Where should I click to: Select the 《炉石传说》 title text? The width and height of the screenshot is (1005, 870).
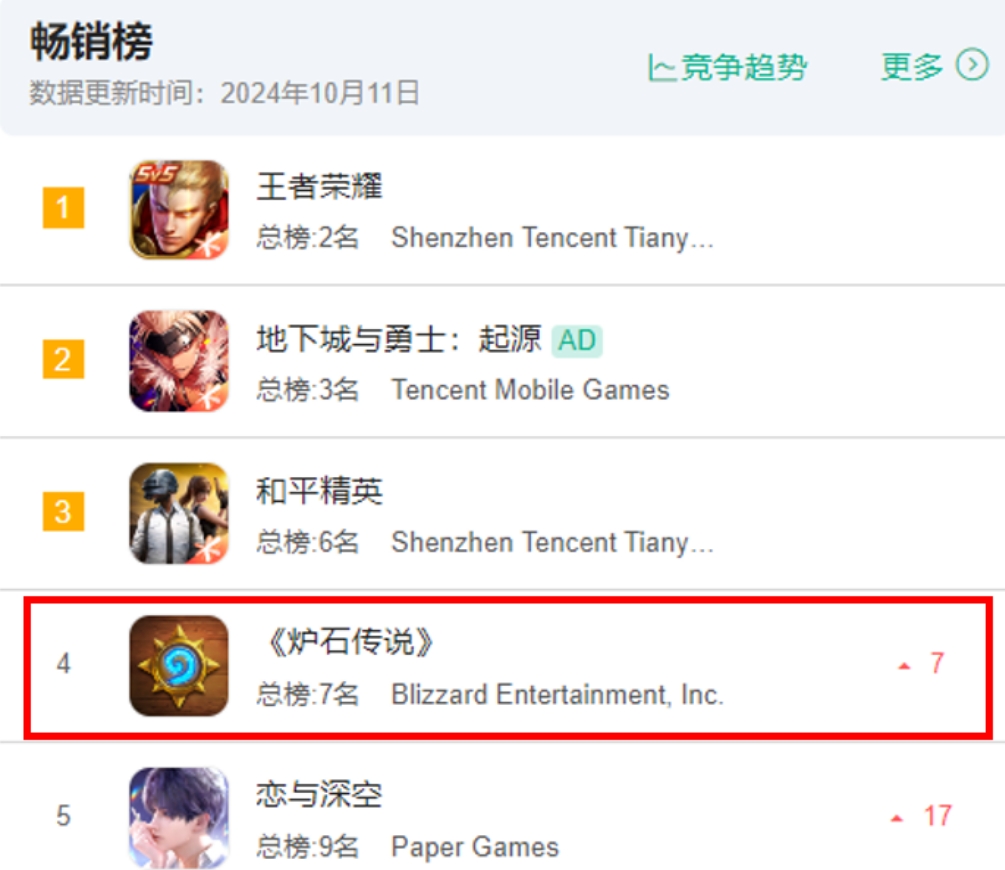(x=351, y=642)
